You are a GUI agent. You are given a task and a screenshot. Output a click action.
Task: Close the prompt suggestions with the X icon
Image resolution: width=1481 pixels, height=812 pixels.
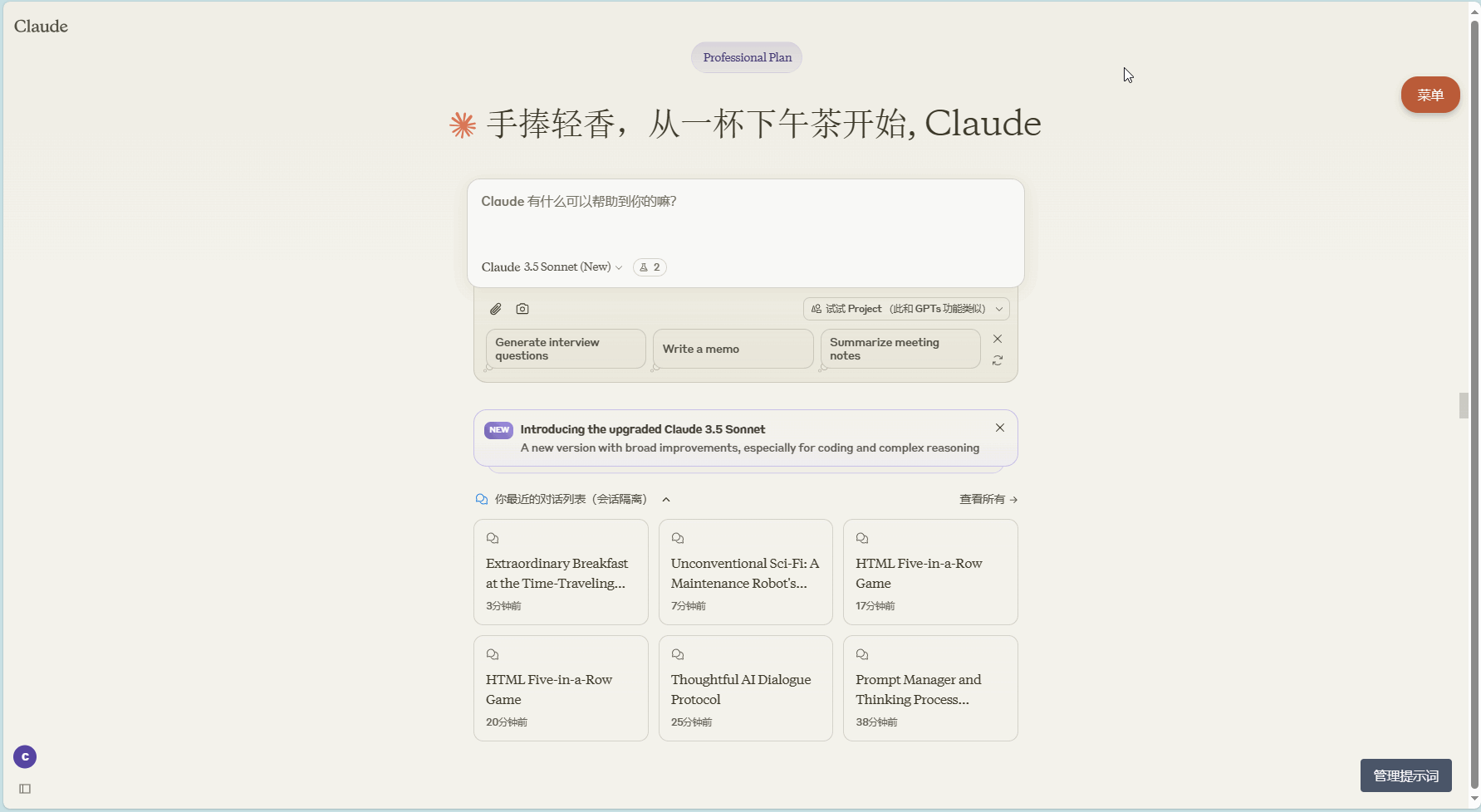click(x=997, y=339)
